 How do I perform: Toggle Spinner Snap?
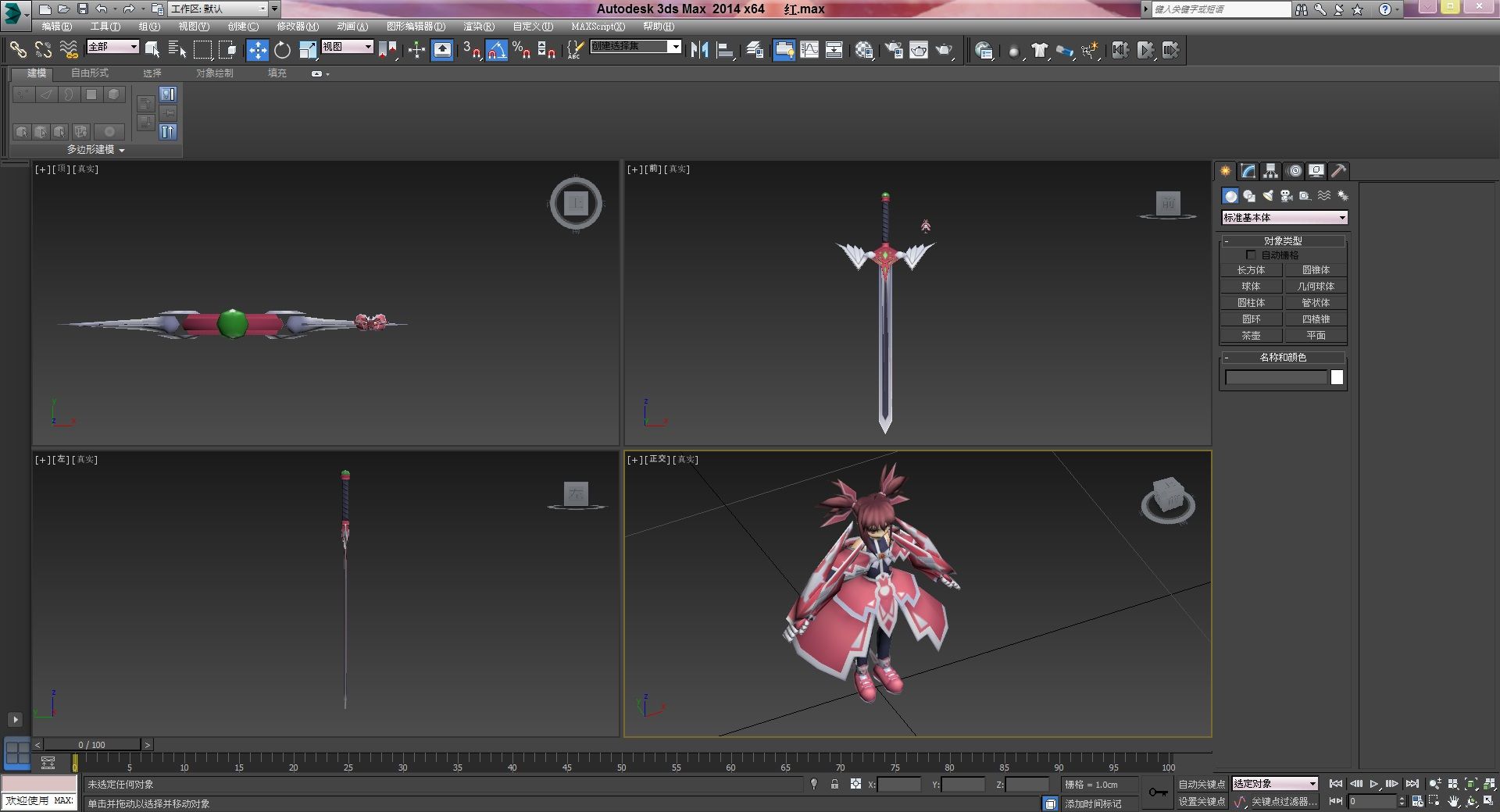(547, 50)
